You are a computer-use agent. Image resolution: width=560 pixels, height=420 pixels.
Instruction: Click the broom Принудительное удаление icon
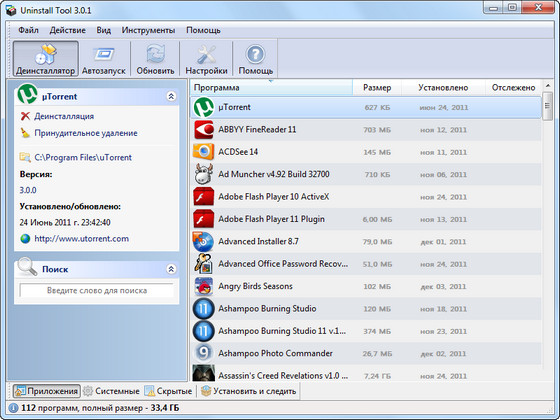tap(25, 133)
